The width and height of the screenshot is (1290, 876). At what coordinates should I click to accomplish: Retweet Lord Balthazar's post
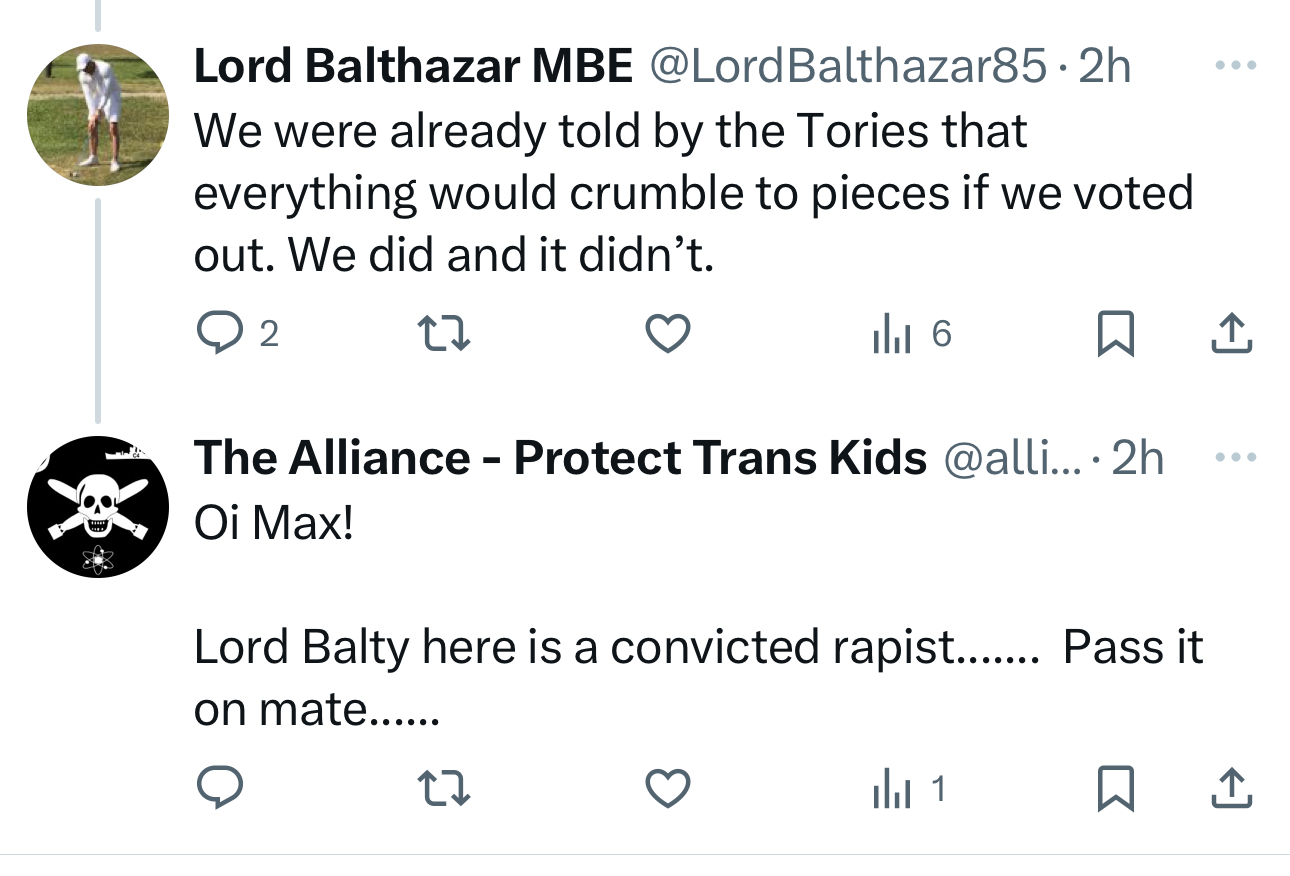(x=443, y=334)
